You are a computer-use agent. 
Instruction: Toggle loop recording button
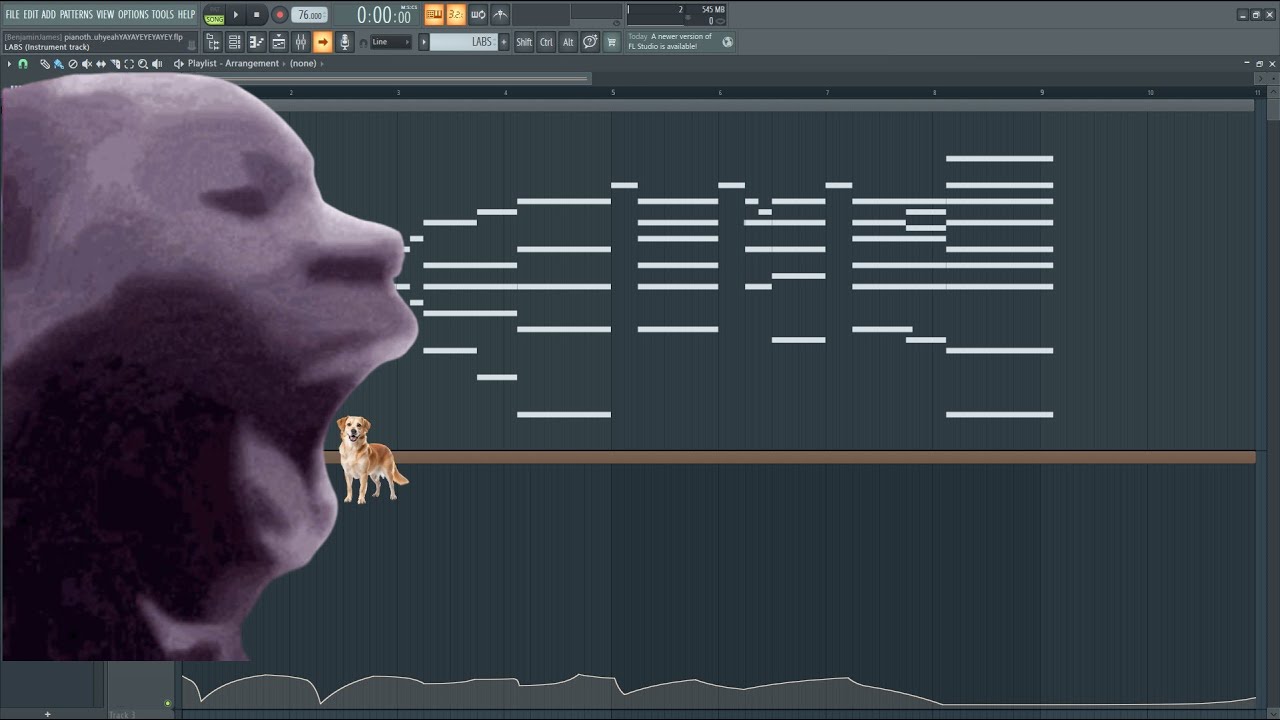click(478, 14)
